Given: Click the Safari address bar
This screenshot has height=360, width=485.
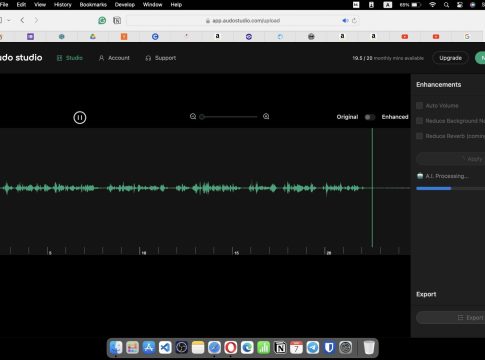Looking at the screenshot, I should (x=243, y=20).
